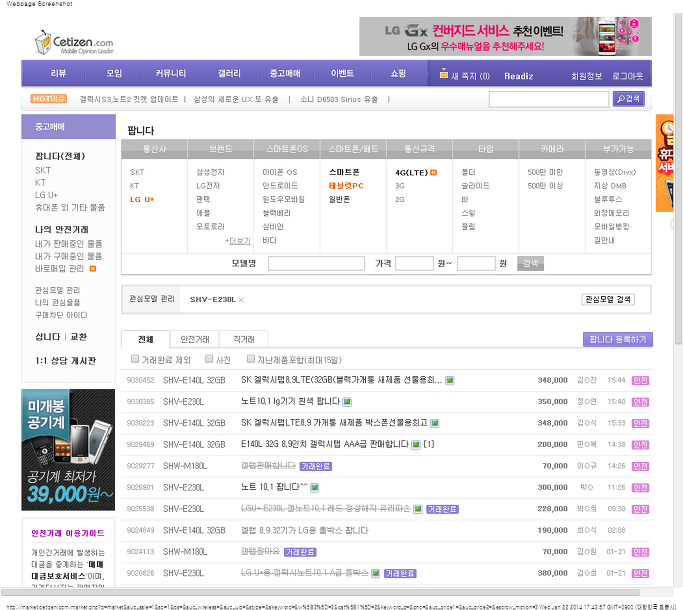Focus the 모델명 input field
The image size is (683, 610).
pos(316,264)
